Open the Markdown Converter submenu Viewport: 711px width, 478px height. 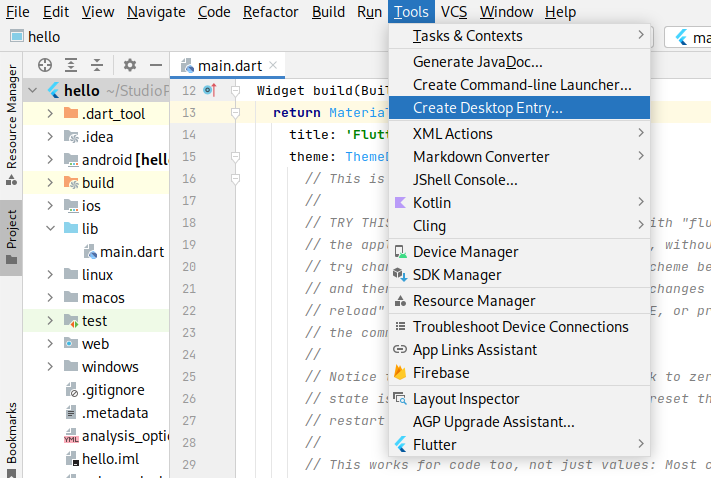pyautogui.click(x=519, y=157)
